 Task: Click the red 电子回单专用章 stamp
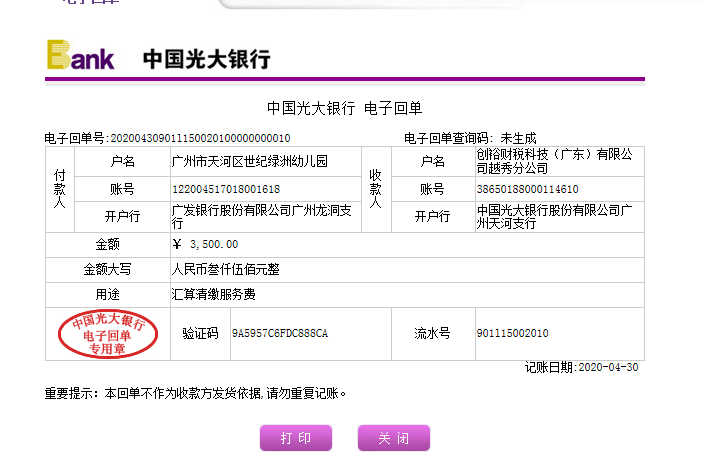[108, 334]
